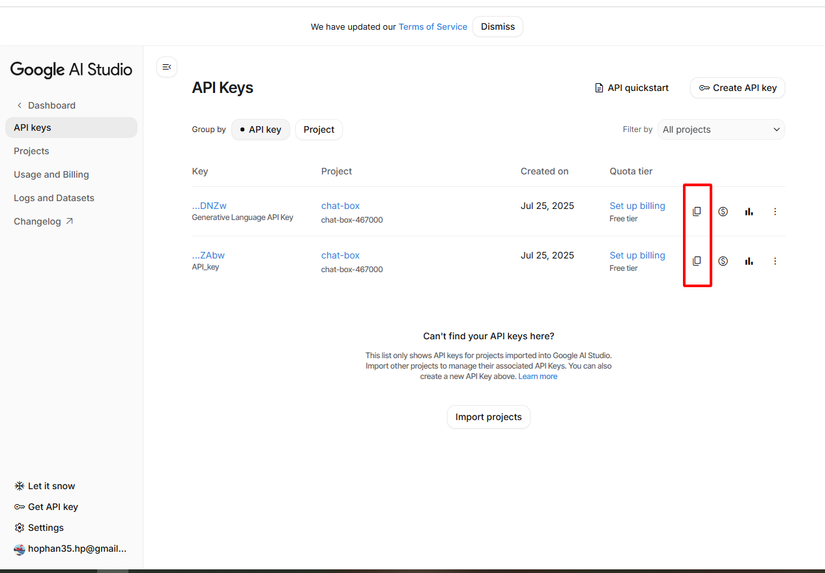Open chat-box project for ...ZAbw
This screenshot has height=573, width=825.
tap(340, 255)
